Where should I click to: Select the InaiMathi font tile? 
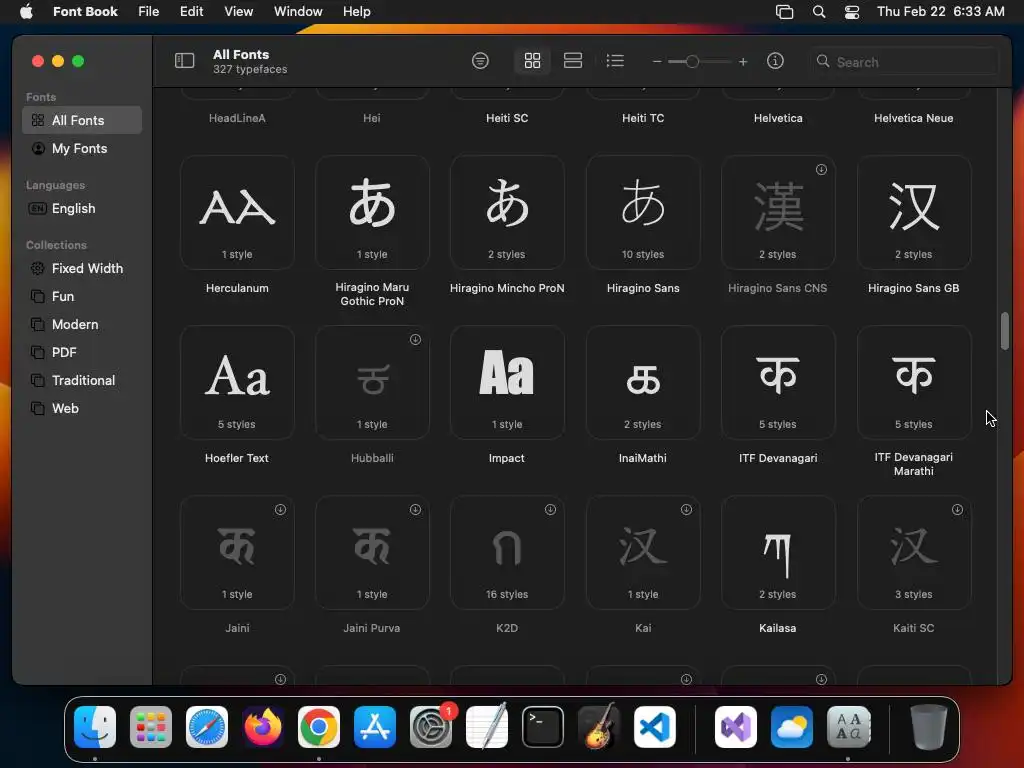point(643,382)
